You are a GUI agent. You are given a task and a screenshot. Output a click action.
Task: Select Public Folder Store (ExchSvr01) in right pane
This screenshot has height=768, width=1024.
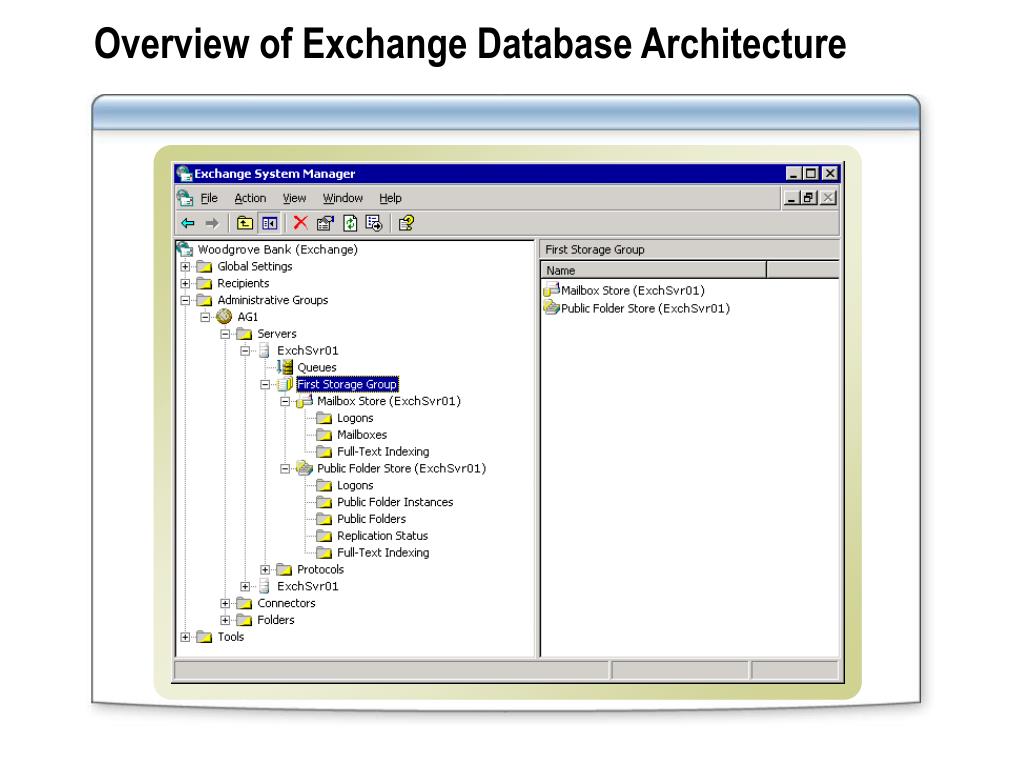(645, 308)
